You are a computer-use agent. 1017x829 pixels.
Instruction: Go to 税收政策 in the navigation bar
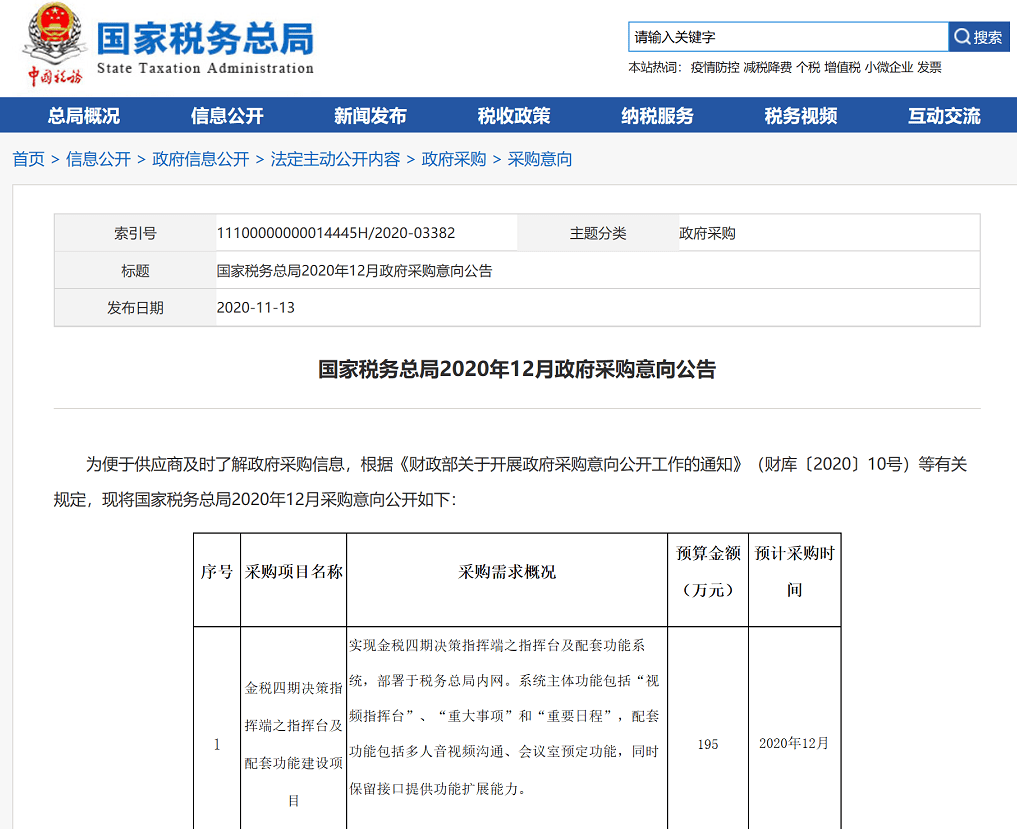pyautogui.click(x=514, y=116)
